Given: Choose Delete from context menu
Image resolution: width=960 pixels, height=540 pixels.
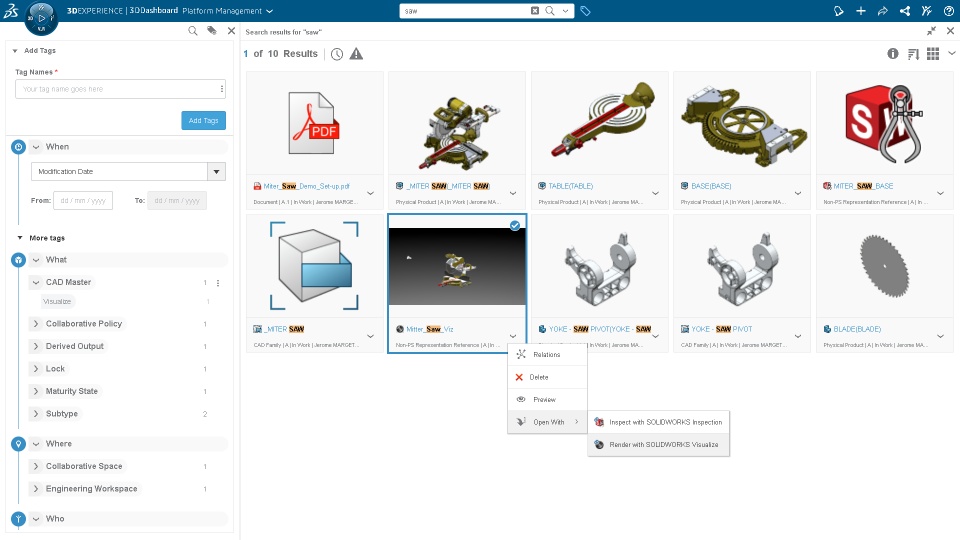Looking at the screenshot, I should click(547, 377).
